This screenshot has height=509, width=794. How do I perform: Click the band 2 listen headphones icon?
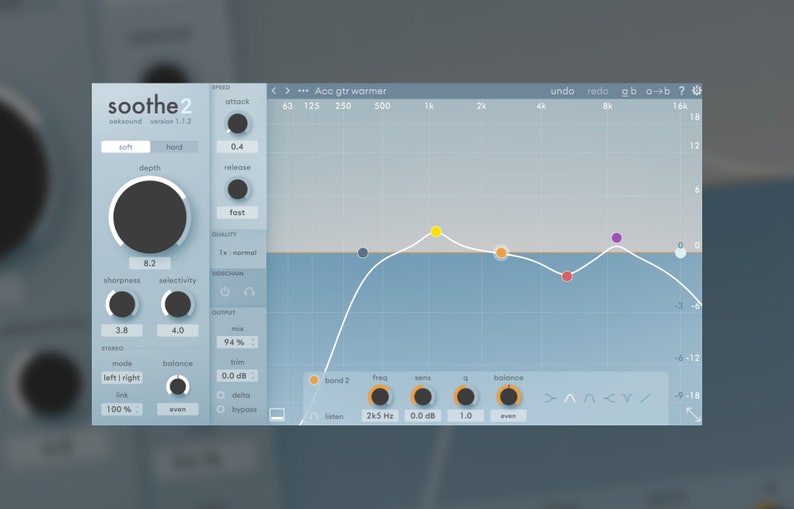click(x=314, y=416)
